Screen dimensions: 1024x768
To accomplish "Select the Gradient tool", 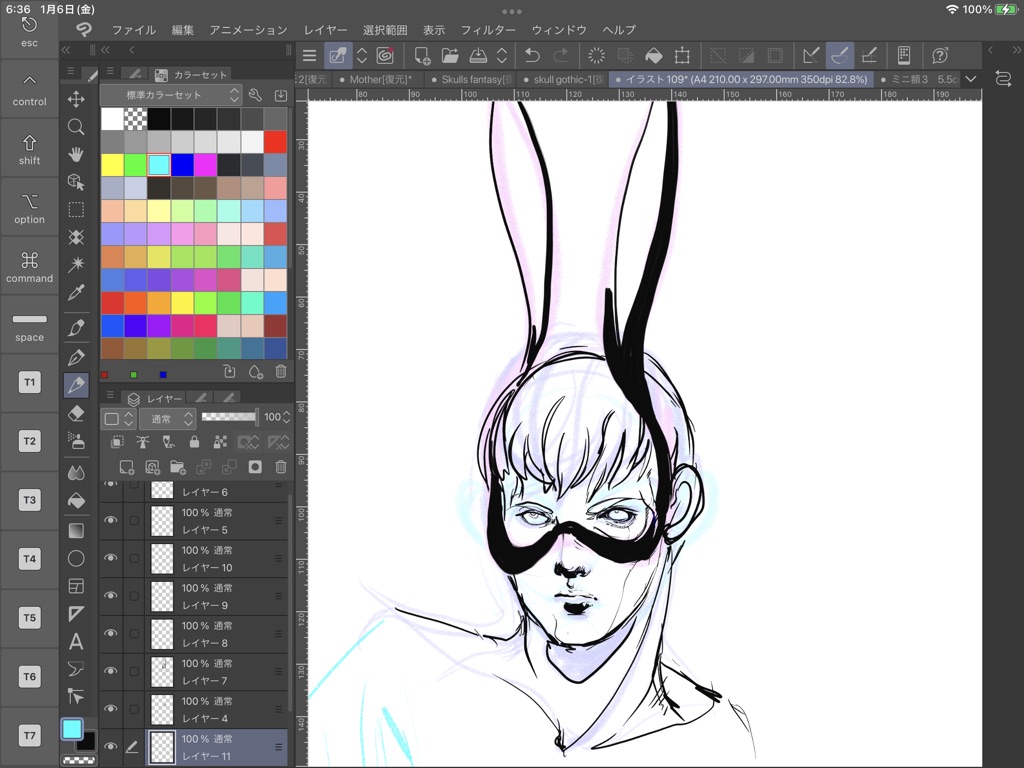I will click(x=76, y=530).
